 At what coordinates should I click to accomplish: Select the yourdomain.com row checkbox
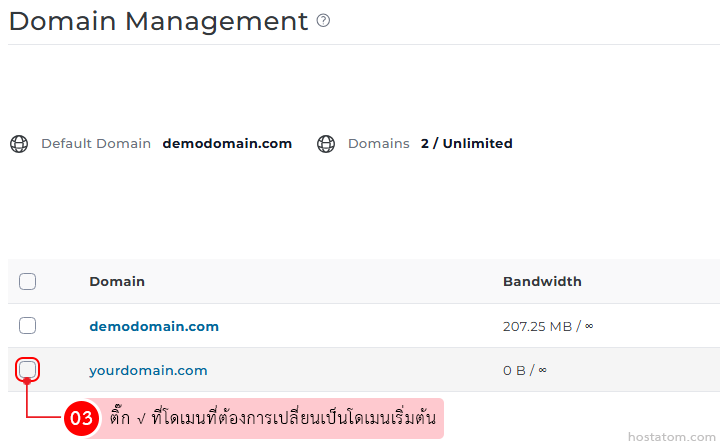(28, 370)
